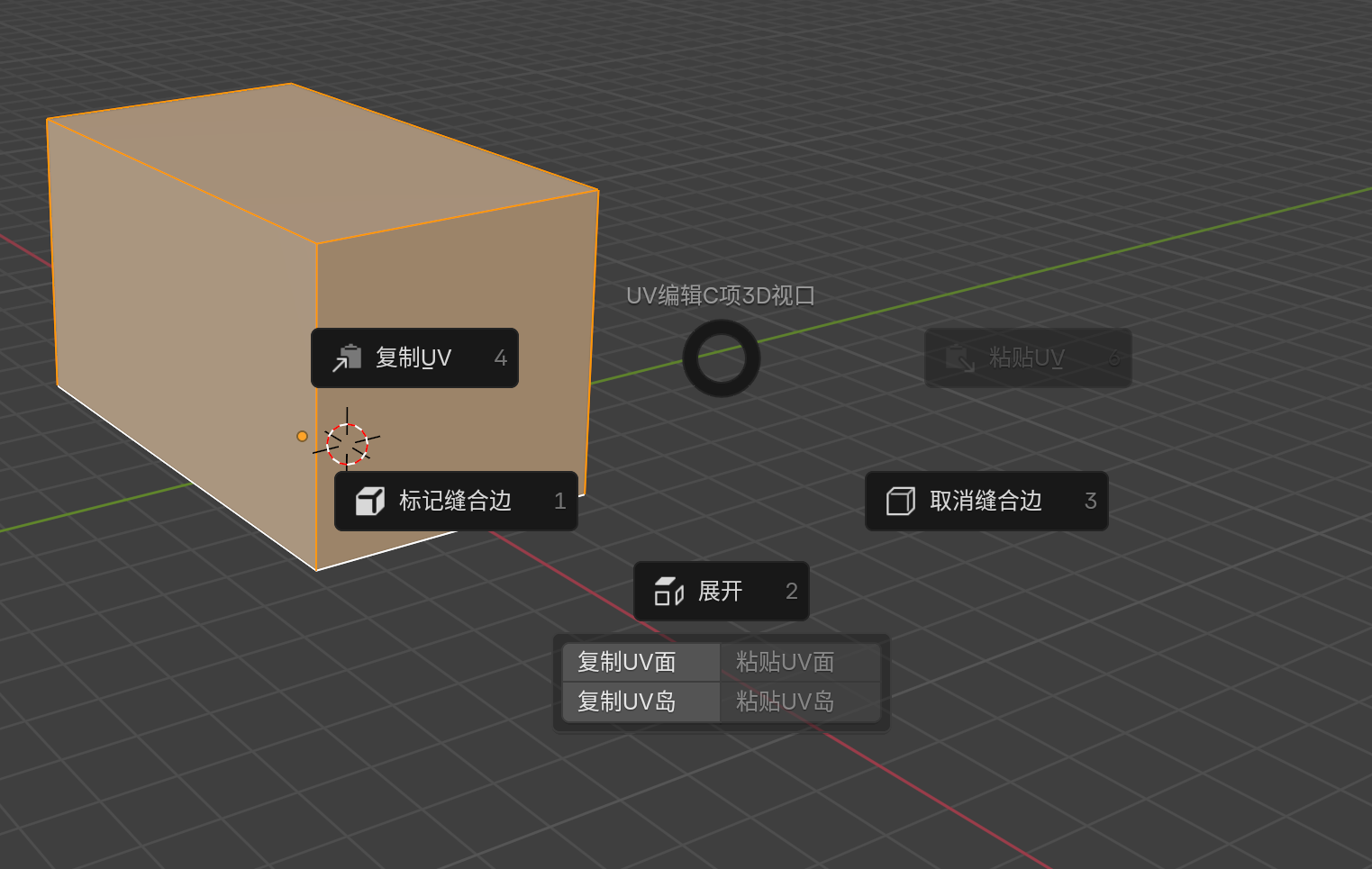This screenshot has height=869, width=1372.
Task: Click the pie menu center ring
Action: tap(721, 358)
